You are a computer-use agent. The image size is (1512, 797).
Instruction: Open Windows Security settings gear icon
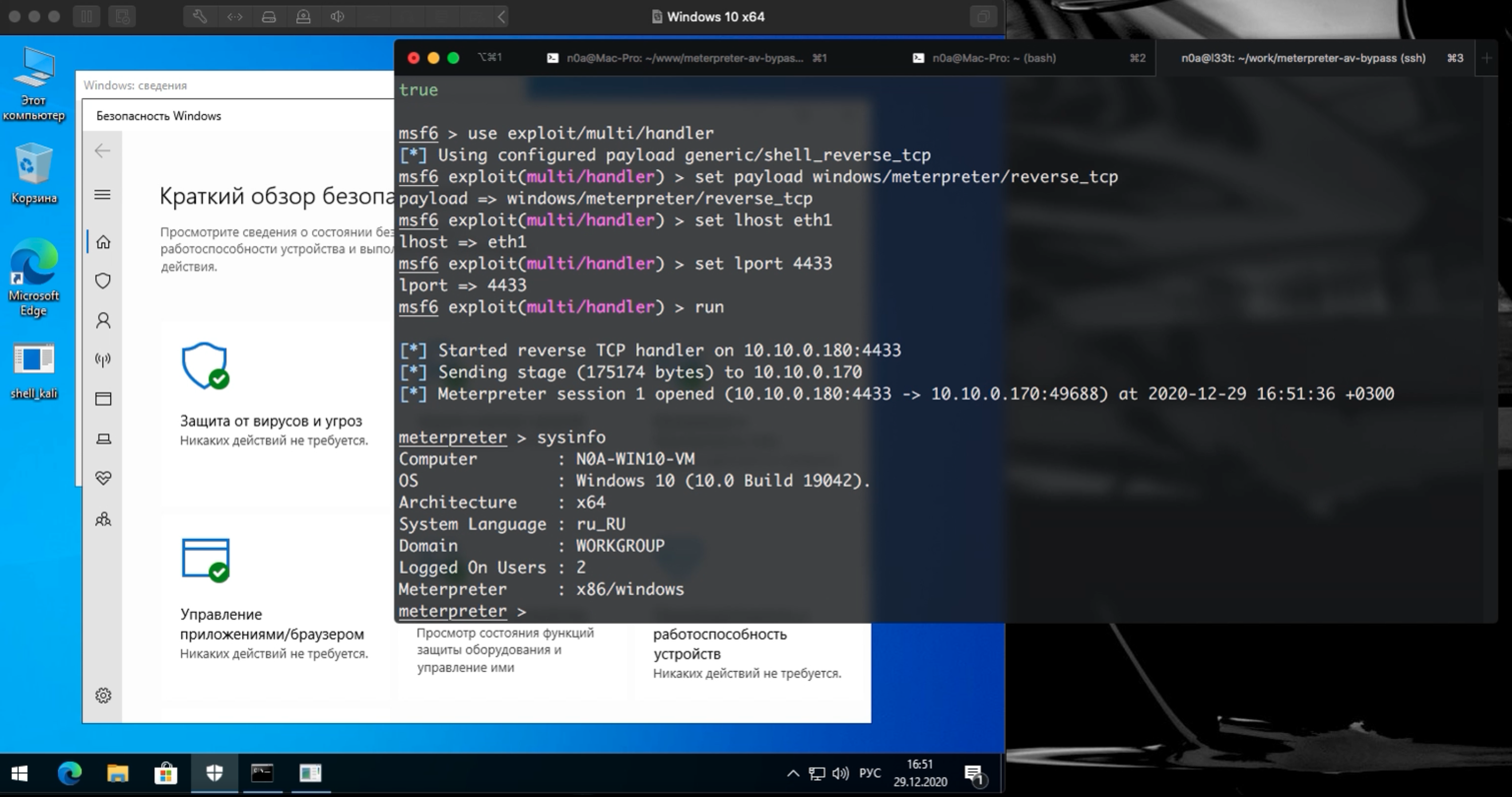click(x=103, y=695)
